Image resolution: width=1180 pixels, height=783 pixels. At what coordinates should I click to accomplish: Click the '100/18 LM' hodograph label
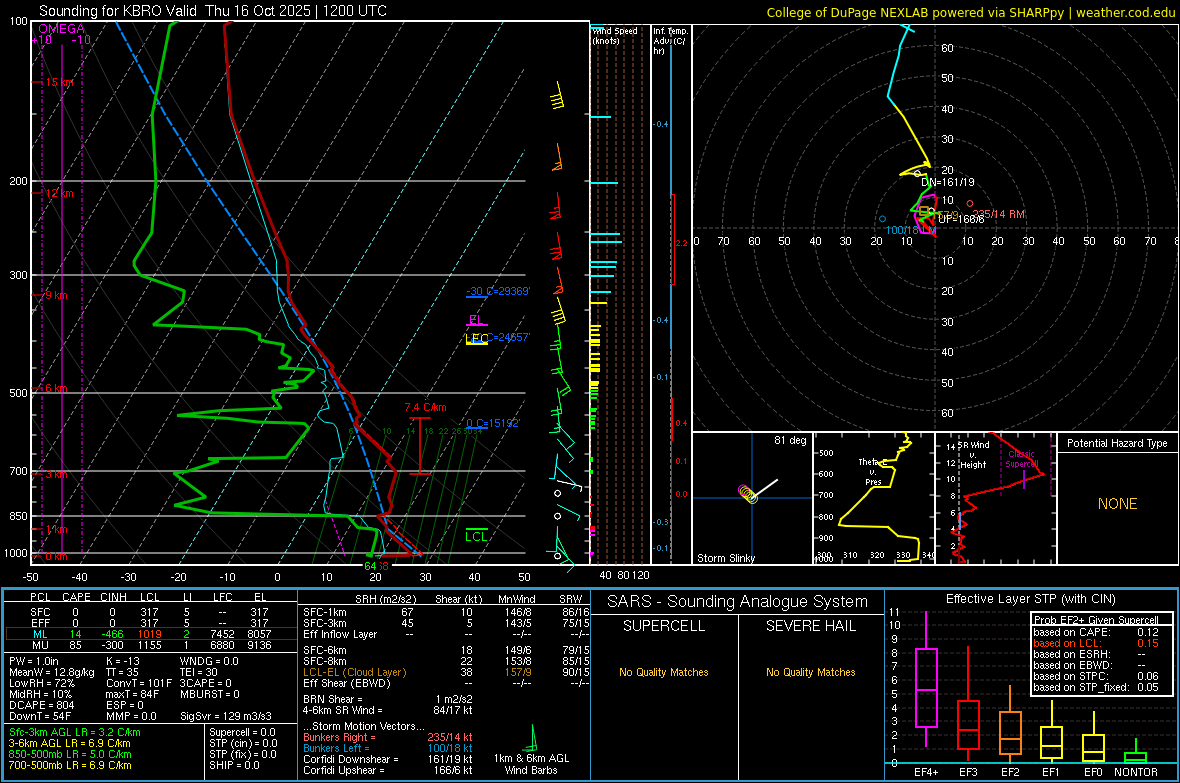coord(911,230)
